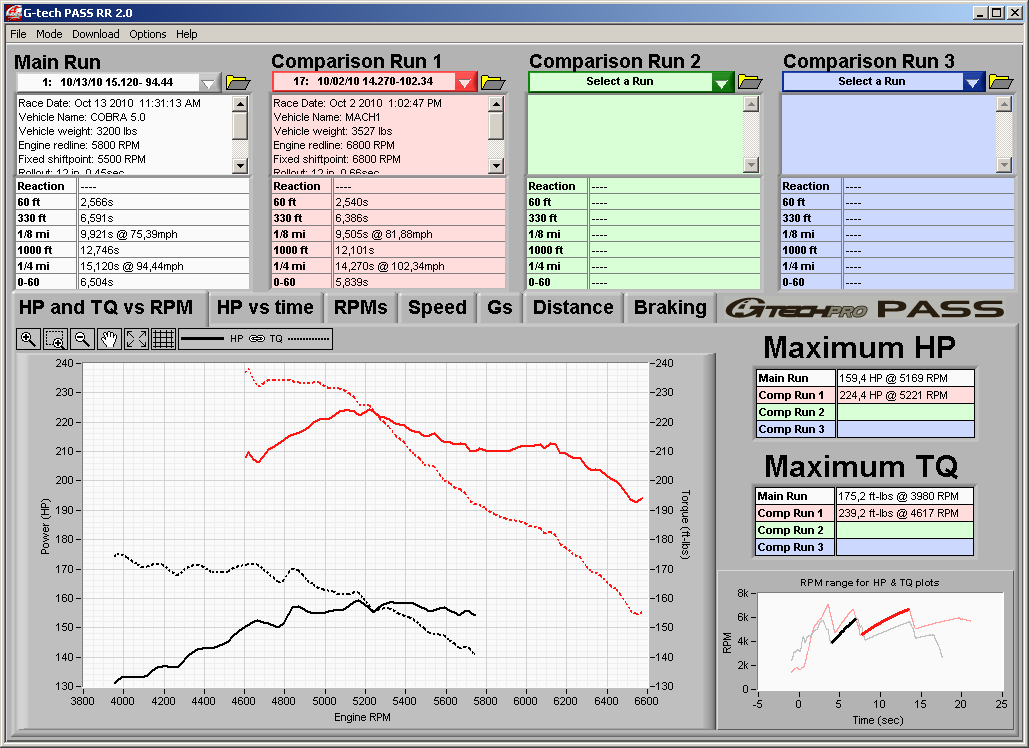Switch to the Gs tab

[x=499, y=308]
